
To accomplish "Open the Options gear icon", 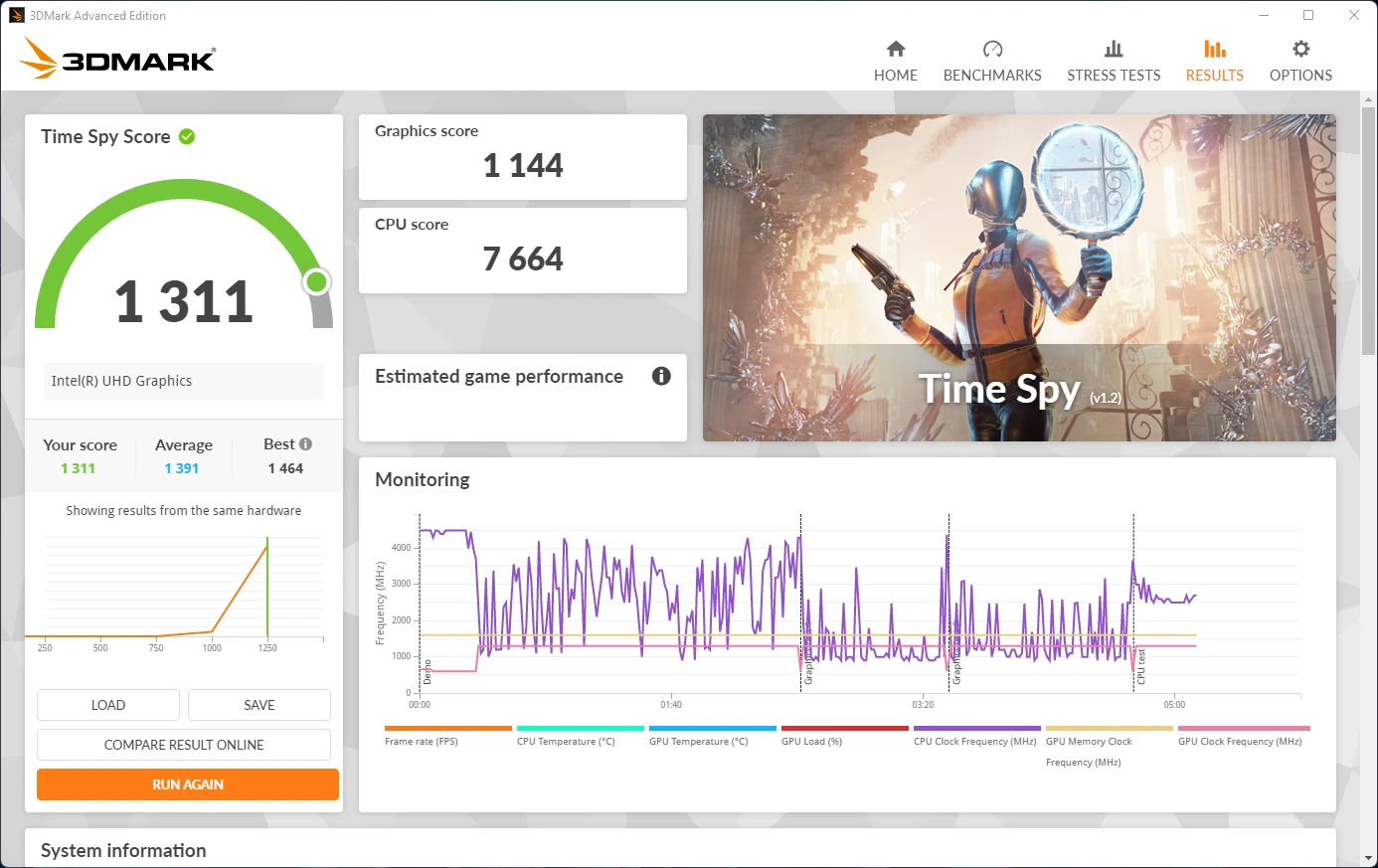I will [x=1300, y=49].
